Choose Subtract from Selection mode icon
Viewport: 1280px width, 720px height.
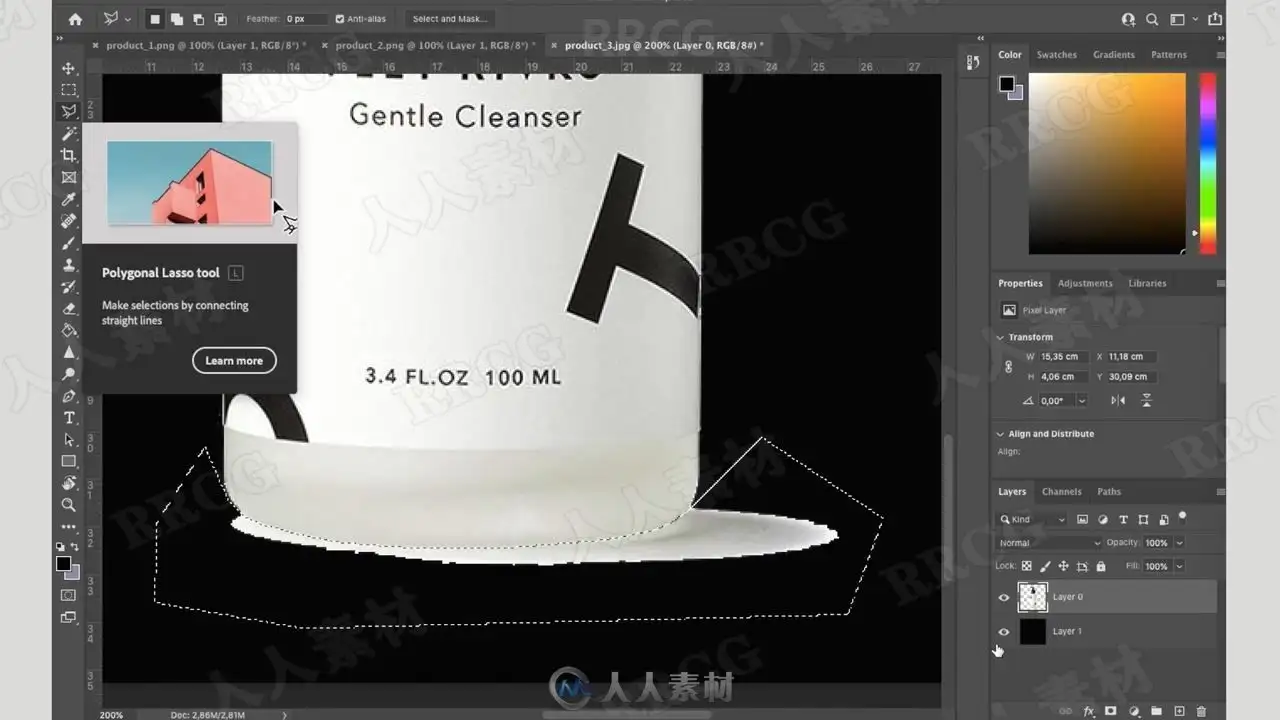tap(198, 19)
